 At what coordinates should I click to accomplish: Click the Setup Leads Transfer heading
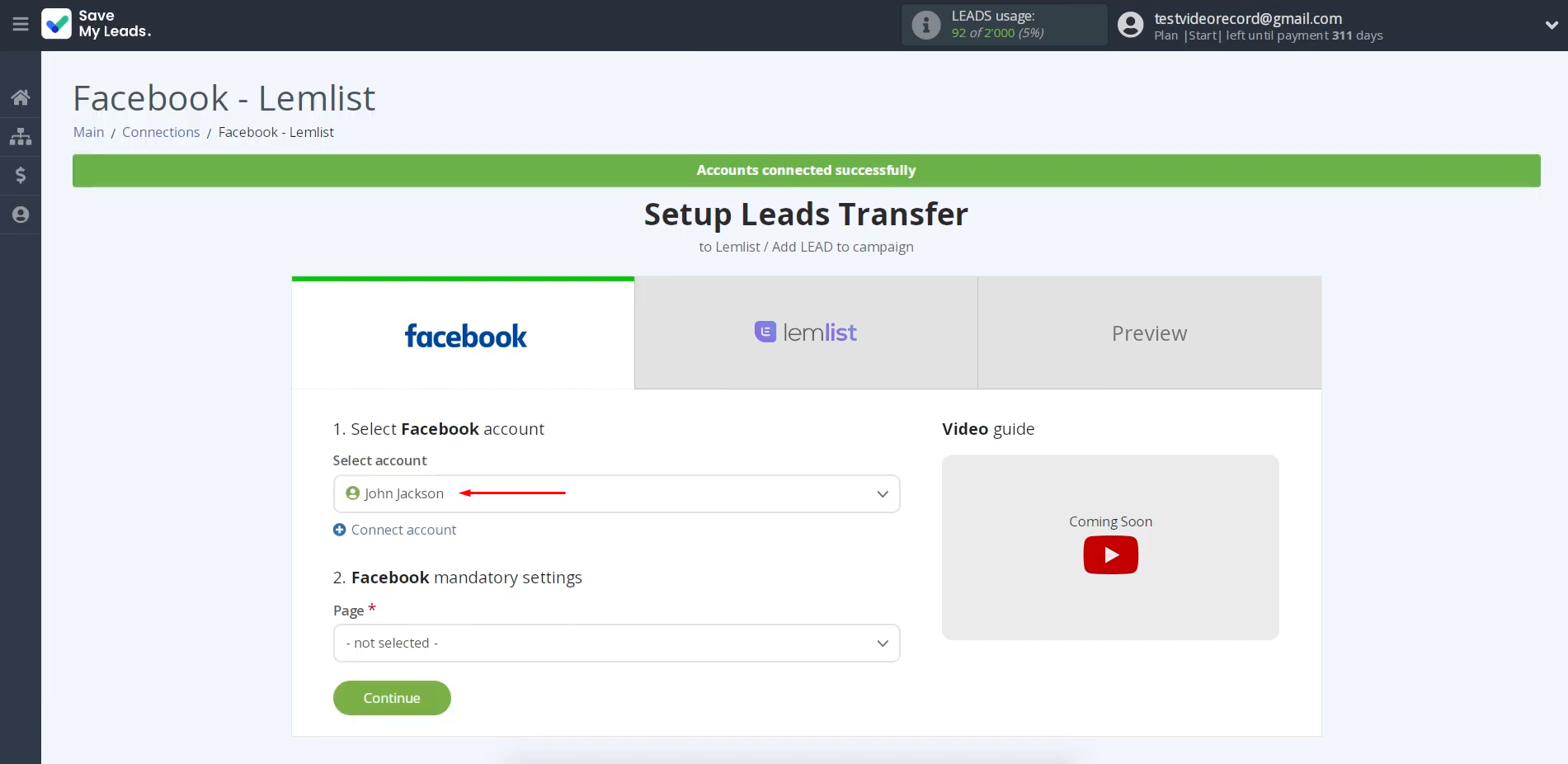click(x=806, y=214)
